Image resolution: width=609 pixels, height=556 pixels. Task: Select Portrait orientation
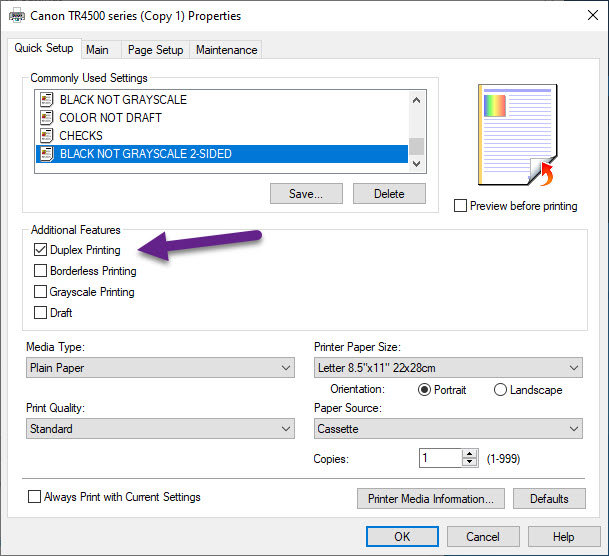pyautogui.click(x=424, y=389)
